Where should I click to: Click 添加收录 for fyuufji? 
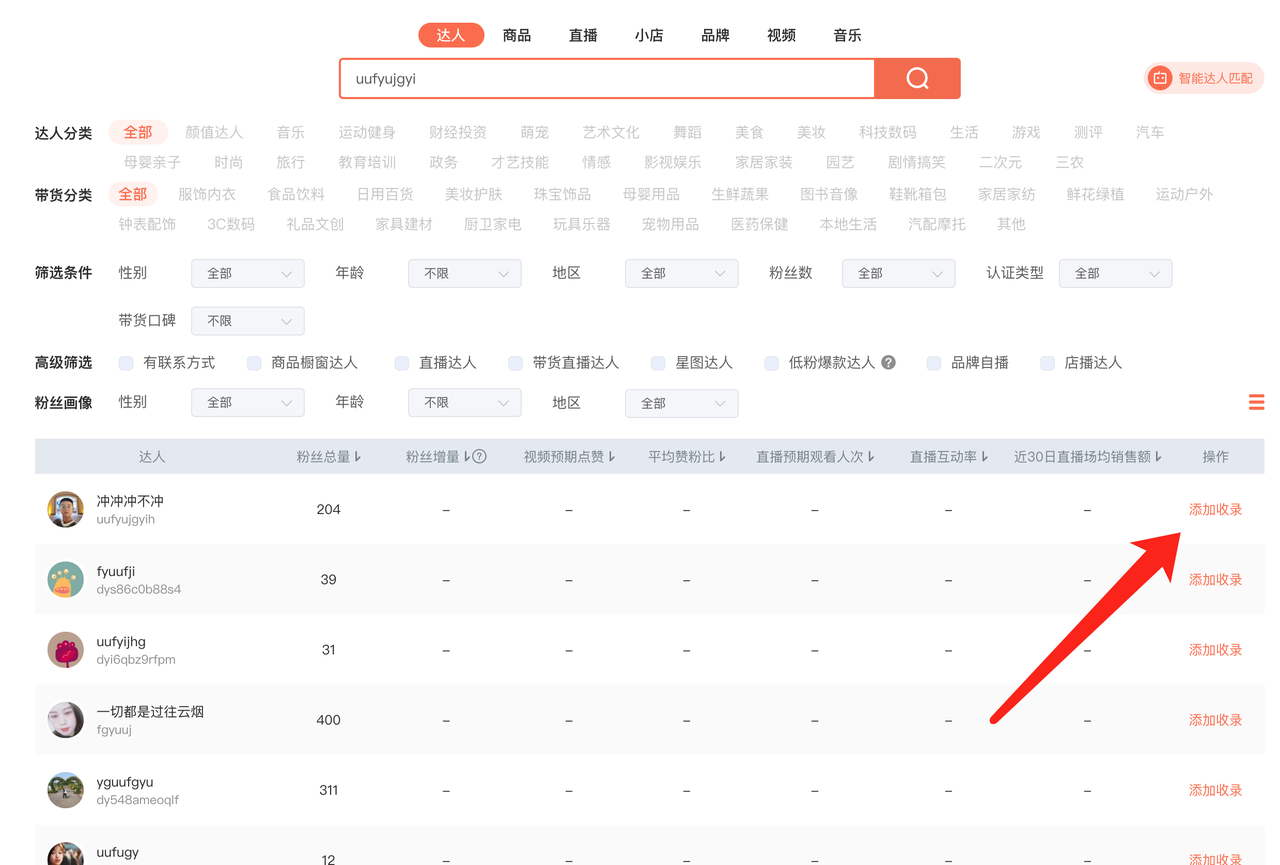1215,580
